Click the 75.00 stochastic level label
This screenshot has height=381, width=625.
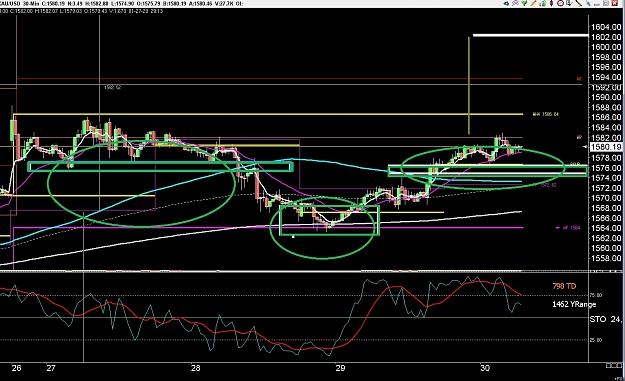596,295
